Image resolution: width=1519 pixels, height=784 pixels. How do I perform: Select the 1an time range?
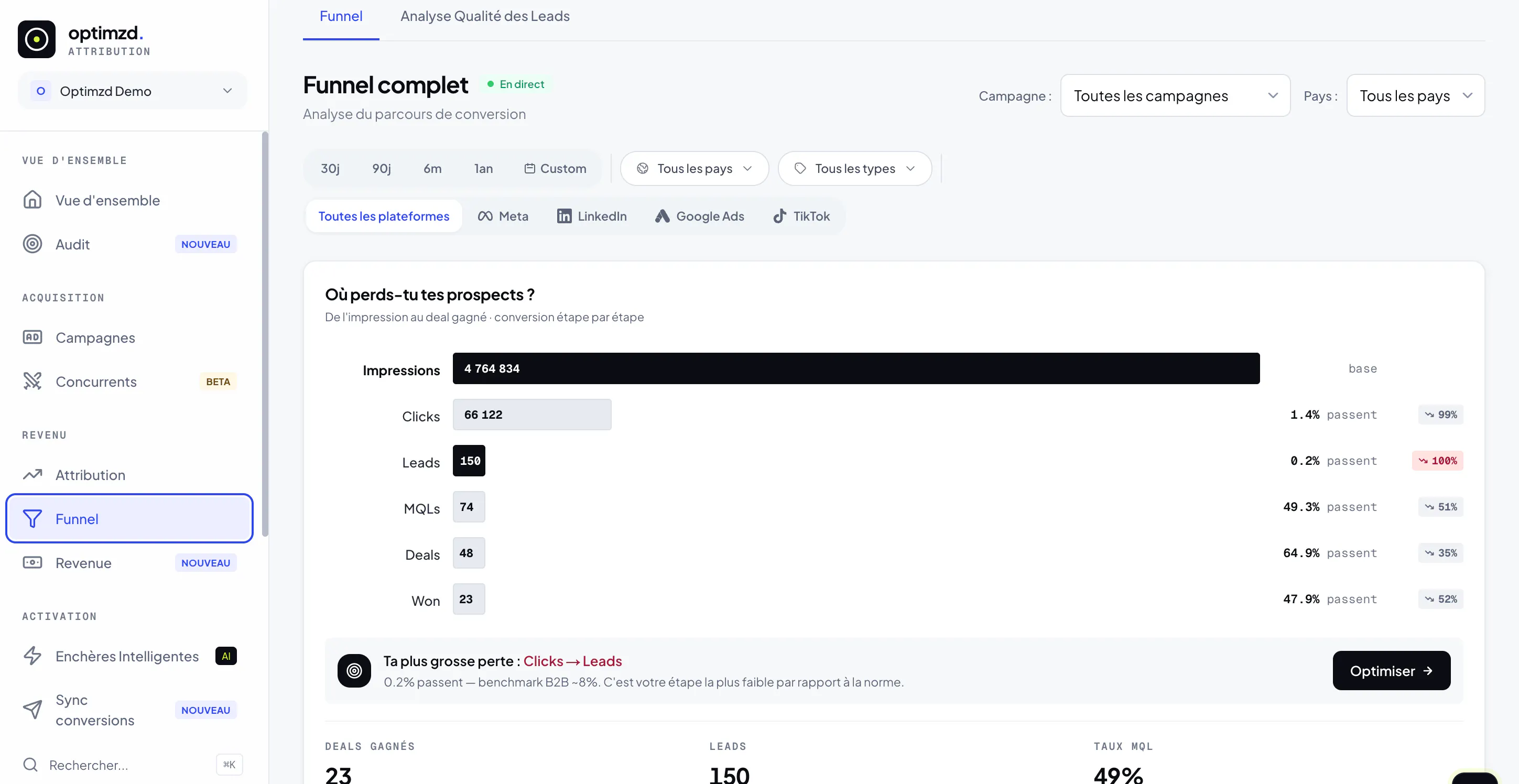click(483, 169)
